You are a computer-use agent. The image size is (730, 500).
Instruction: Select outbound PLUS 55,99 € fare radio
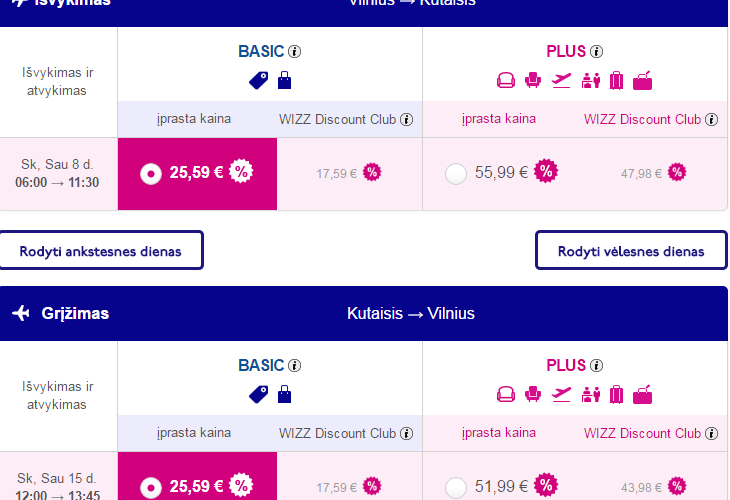pos(456,173)
